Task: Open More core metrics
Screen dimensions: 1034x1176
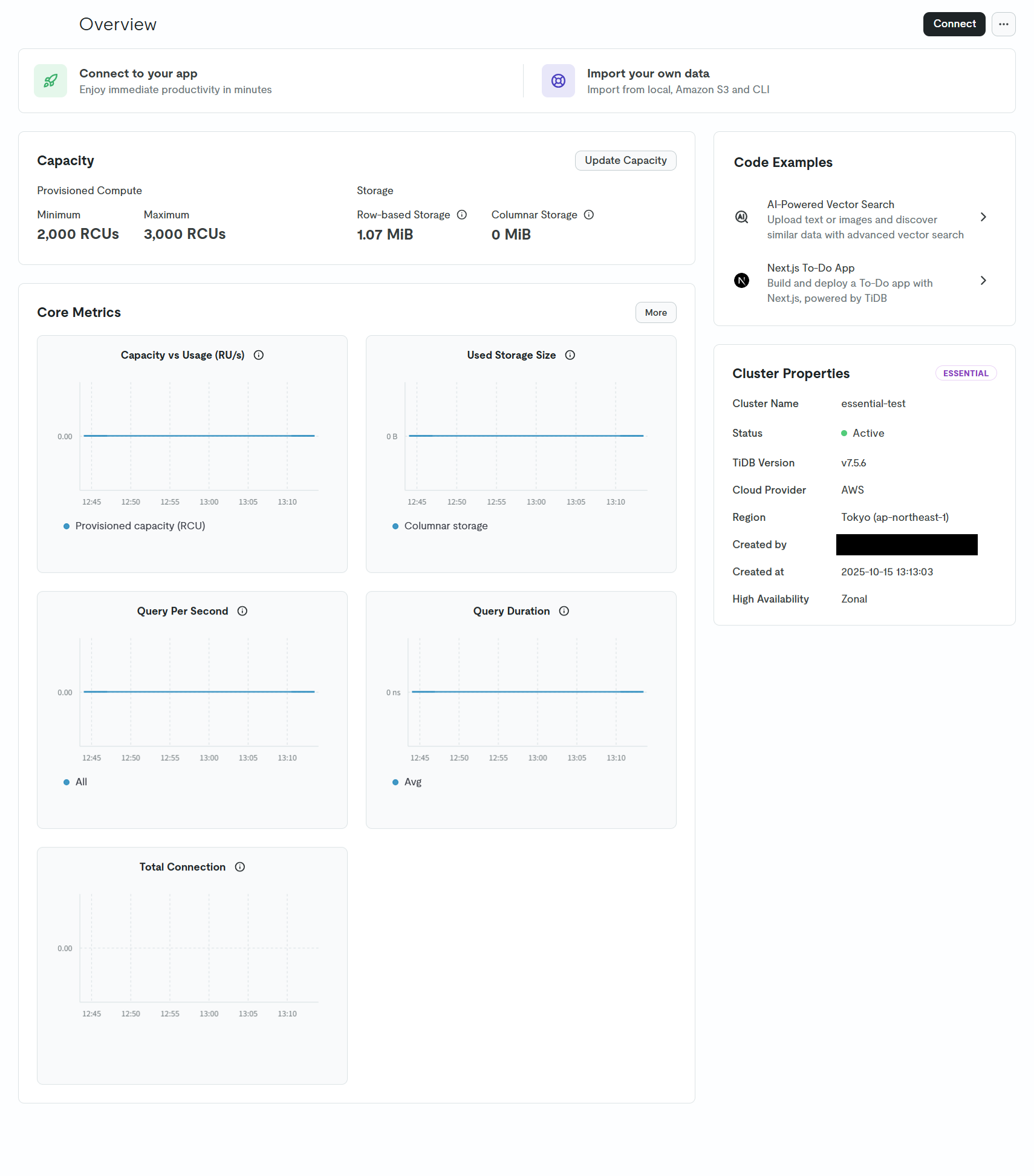Action: 655,313
